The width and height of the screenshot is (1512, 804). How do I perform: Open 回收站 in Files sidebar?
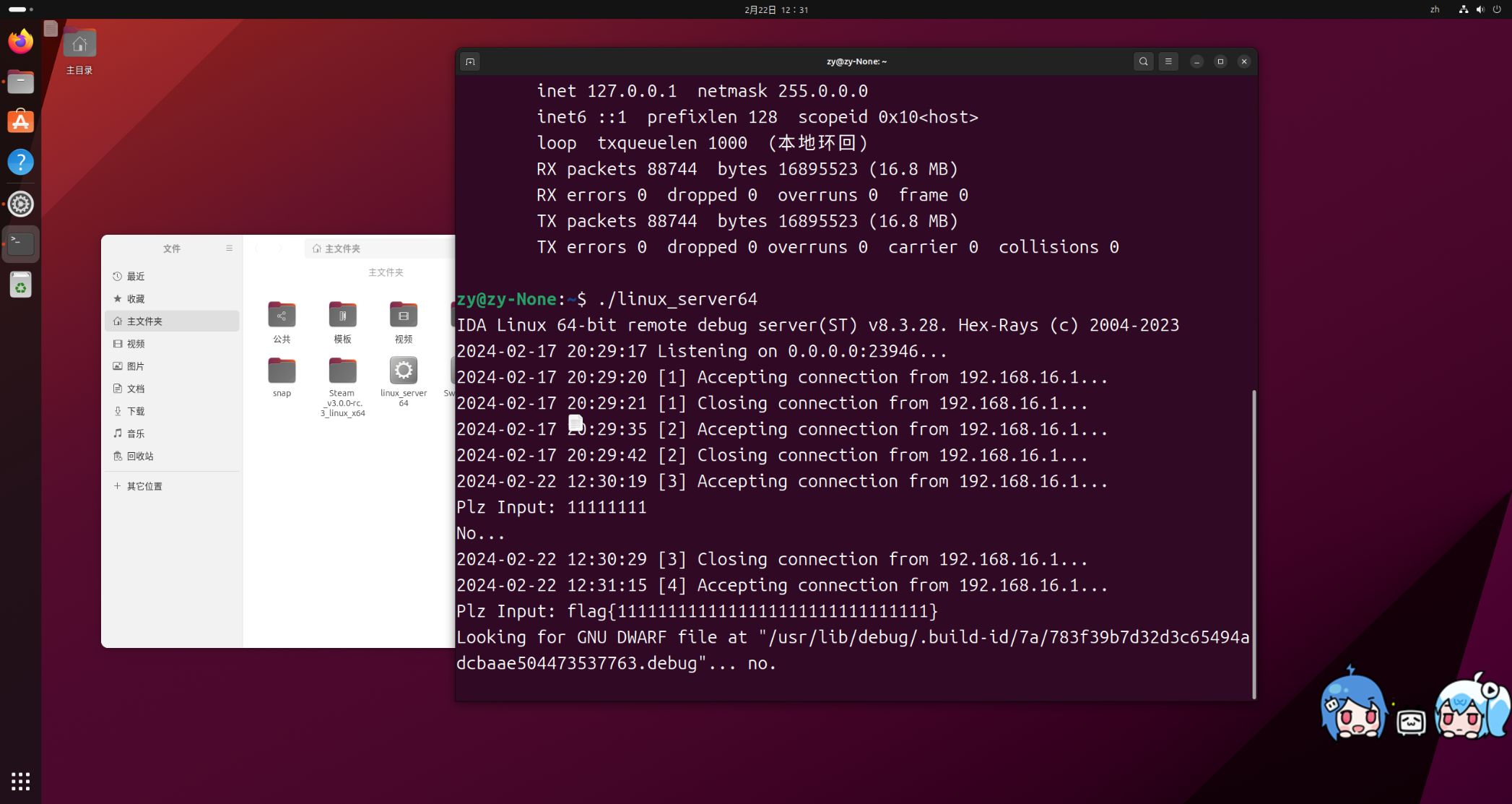click(172, 457)
